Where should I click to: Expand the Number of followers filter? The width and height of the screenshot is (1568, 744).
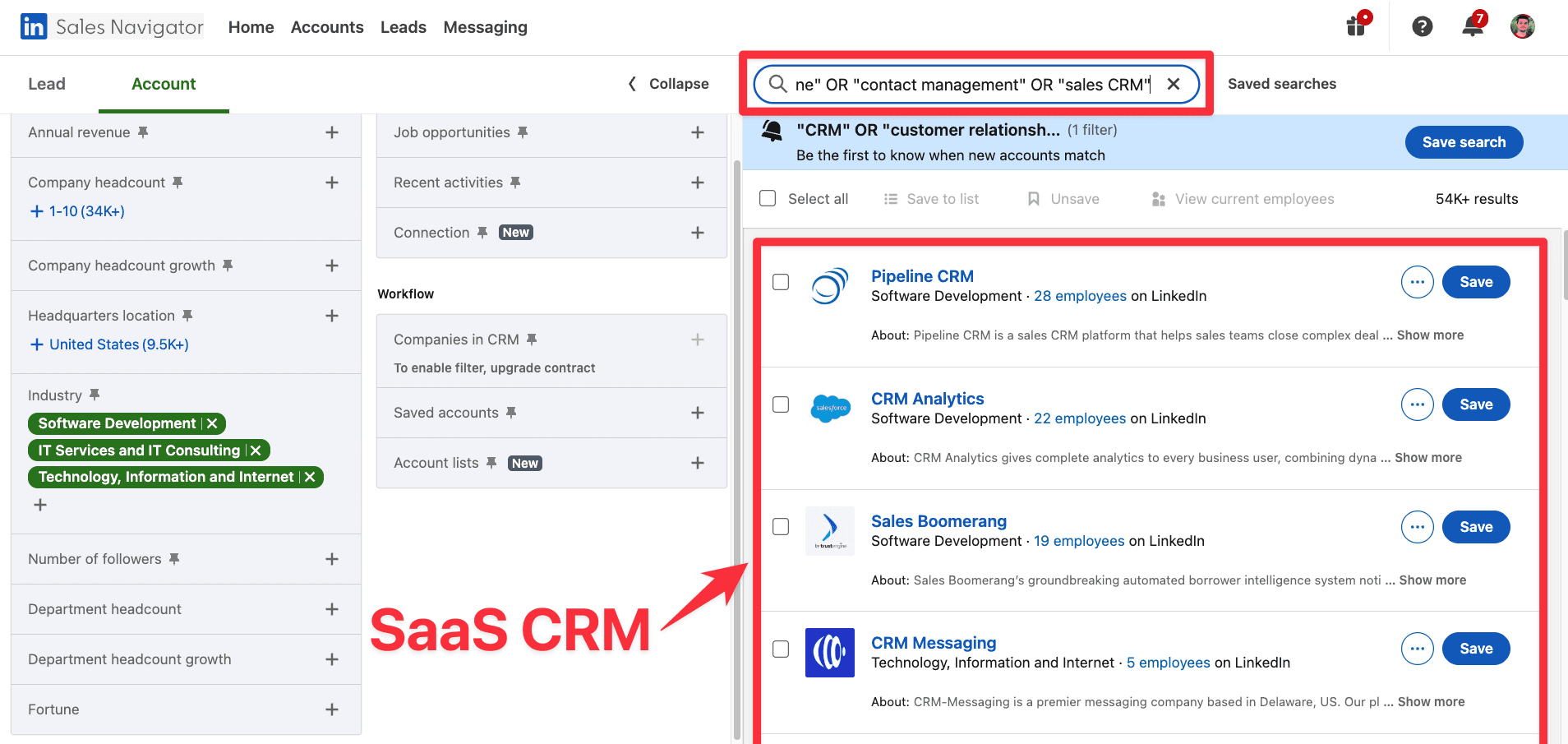[332, 559]
